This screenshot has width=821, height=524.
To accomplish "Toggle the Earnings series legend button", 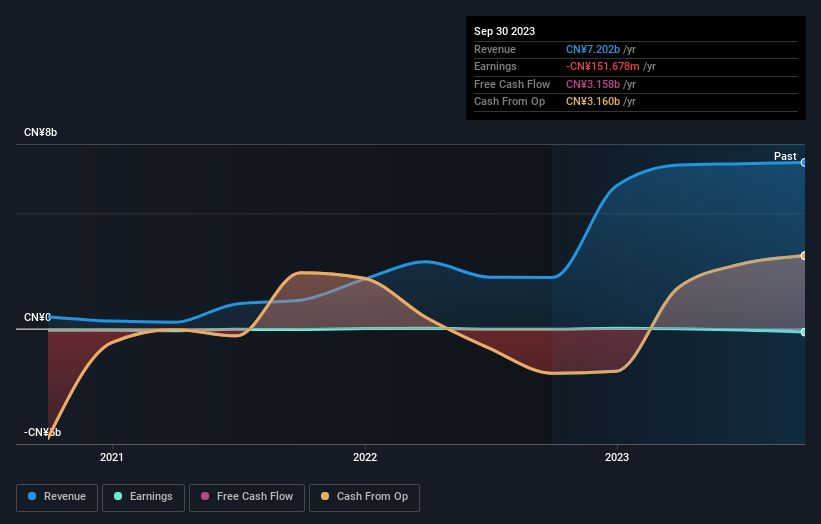I will [143, 497].
